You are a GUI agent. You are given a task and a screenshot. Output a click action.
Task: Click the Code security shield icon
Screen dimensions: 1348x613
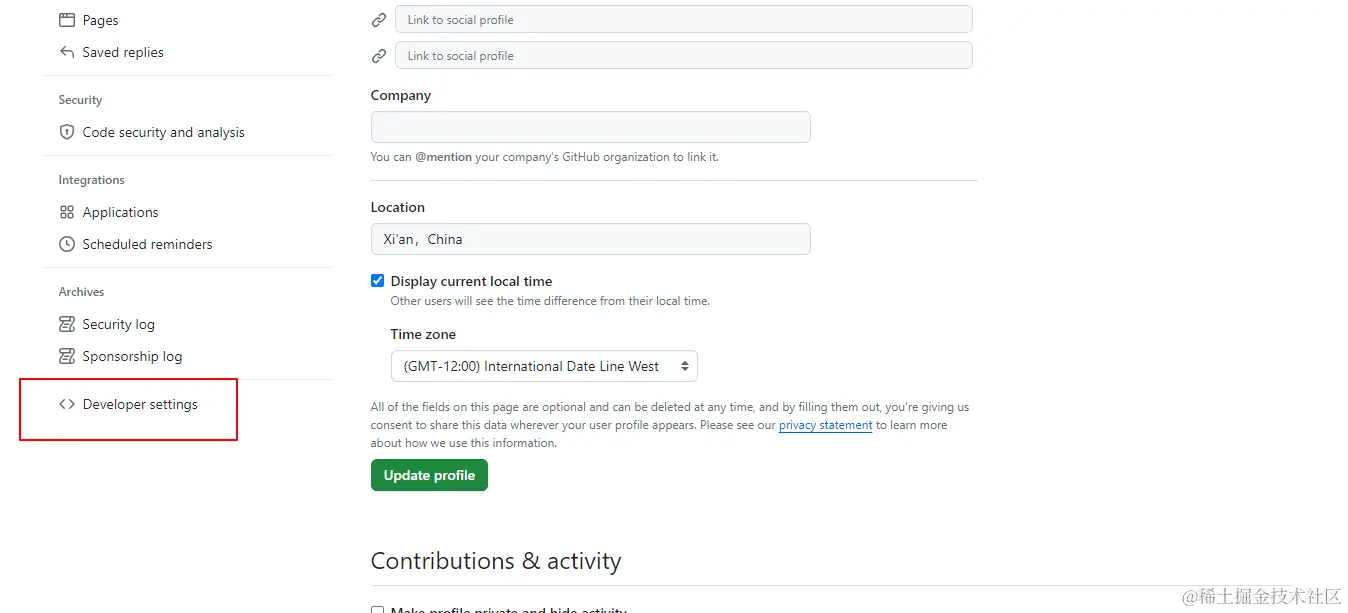click(67, 132)
